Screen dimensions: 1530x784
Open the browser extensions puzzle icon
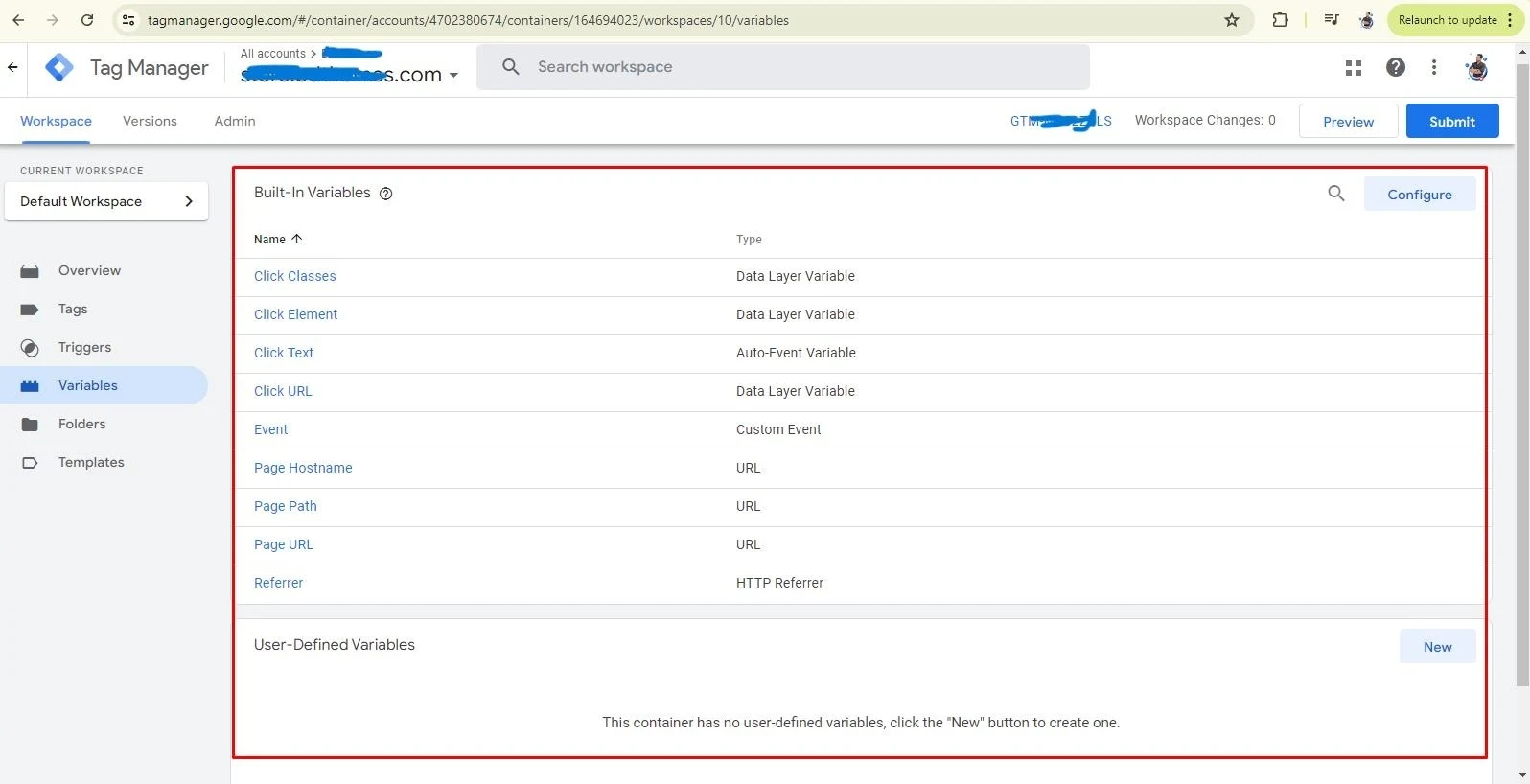(1280, 20)
